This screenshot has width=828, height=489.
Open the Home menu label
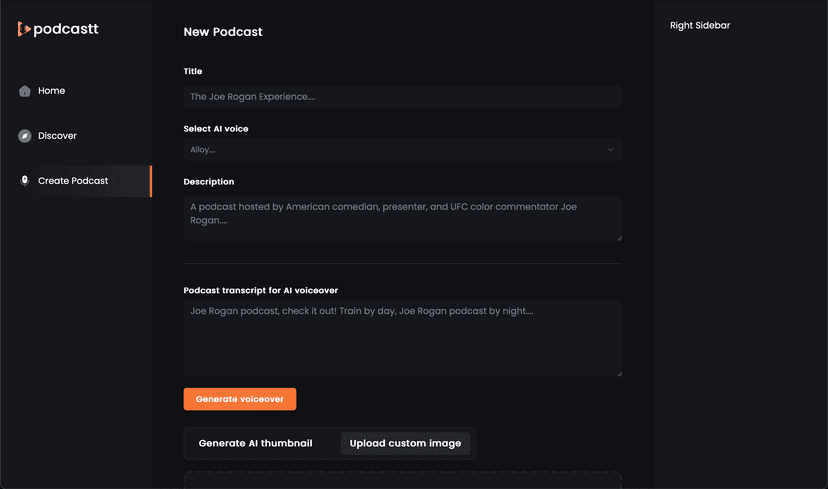click(51, 91)
